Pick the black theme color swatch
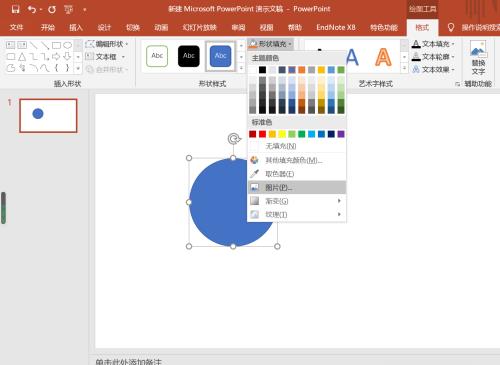The height and width of the screenshot is (365, 500). tap(262, 70)
